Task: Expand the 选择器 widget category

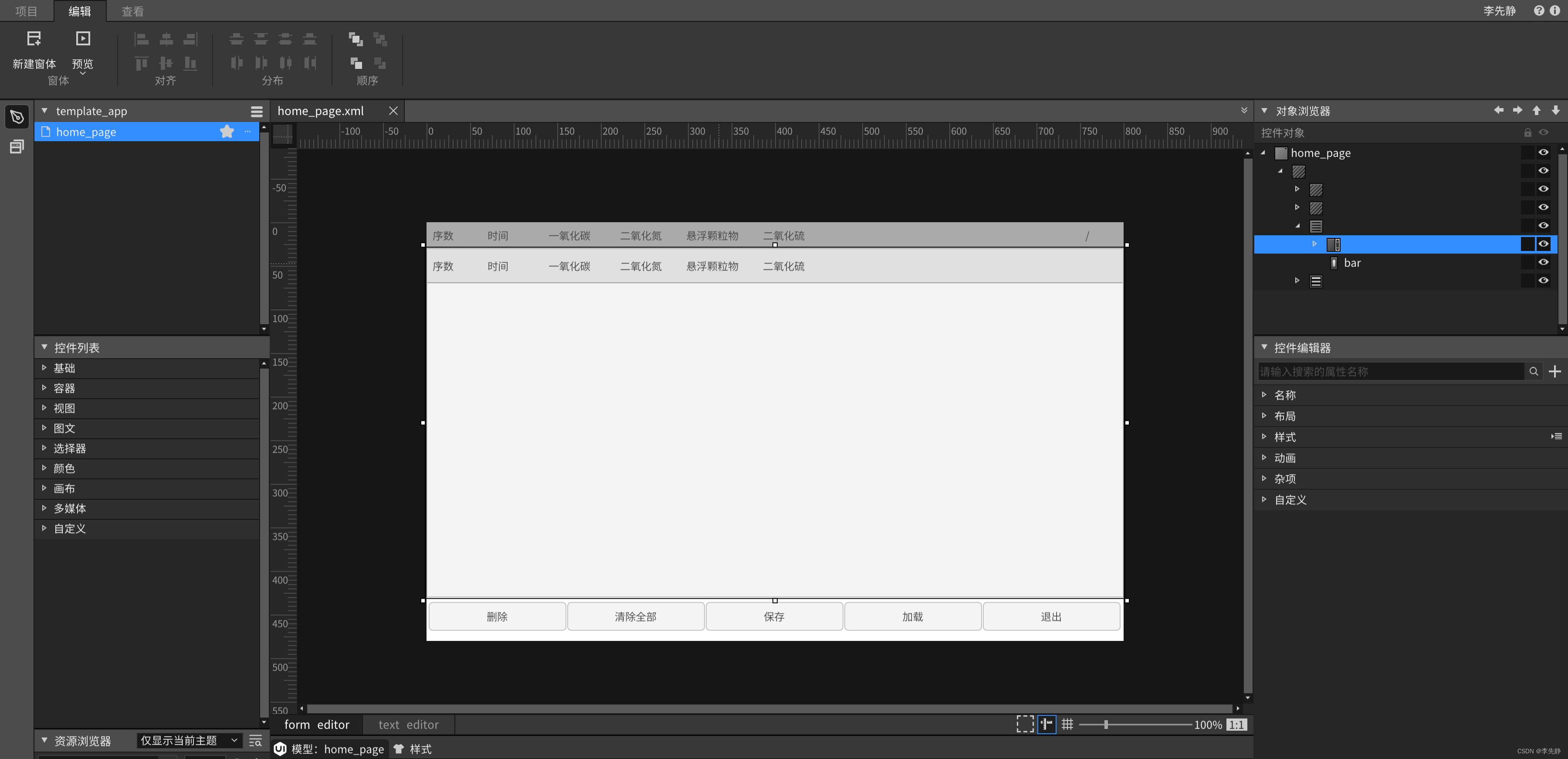Action: [44, 448]
